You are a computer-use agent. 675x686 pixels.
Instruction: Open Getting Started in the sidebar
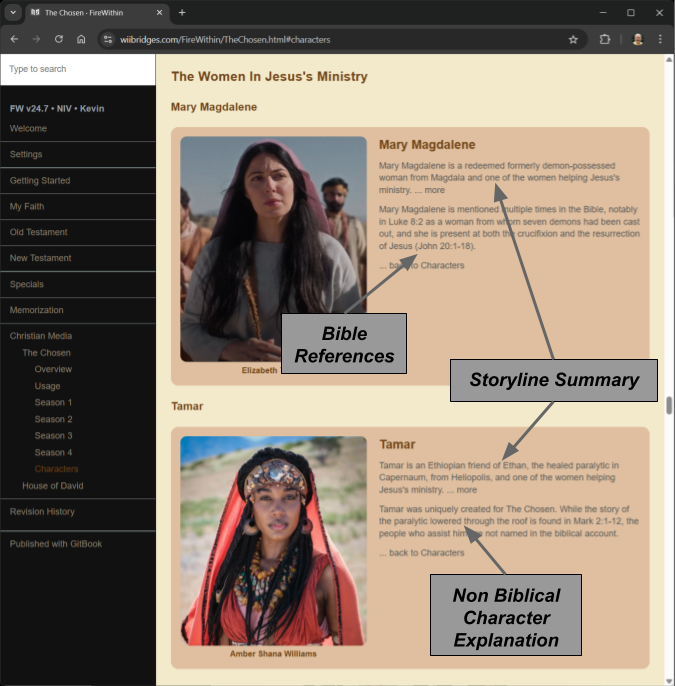[40, 180]
